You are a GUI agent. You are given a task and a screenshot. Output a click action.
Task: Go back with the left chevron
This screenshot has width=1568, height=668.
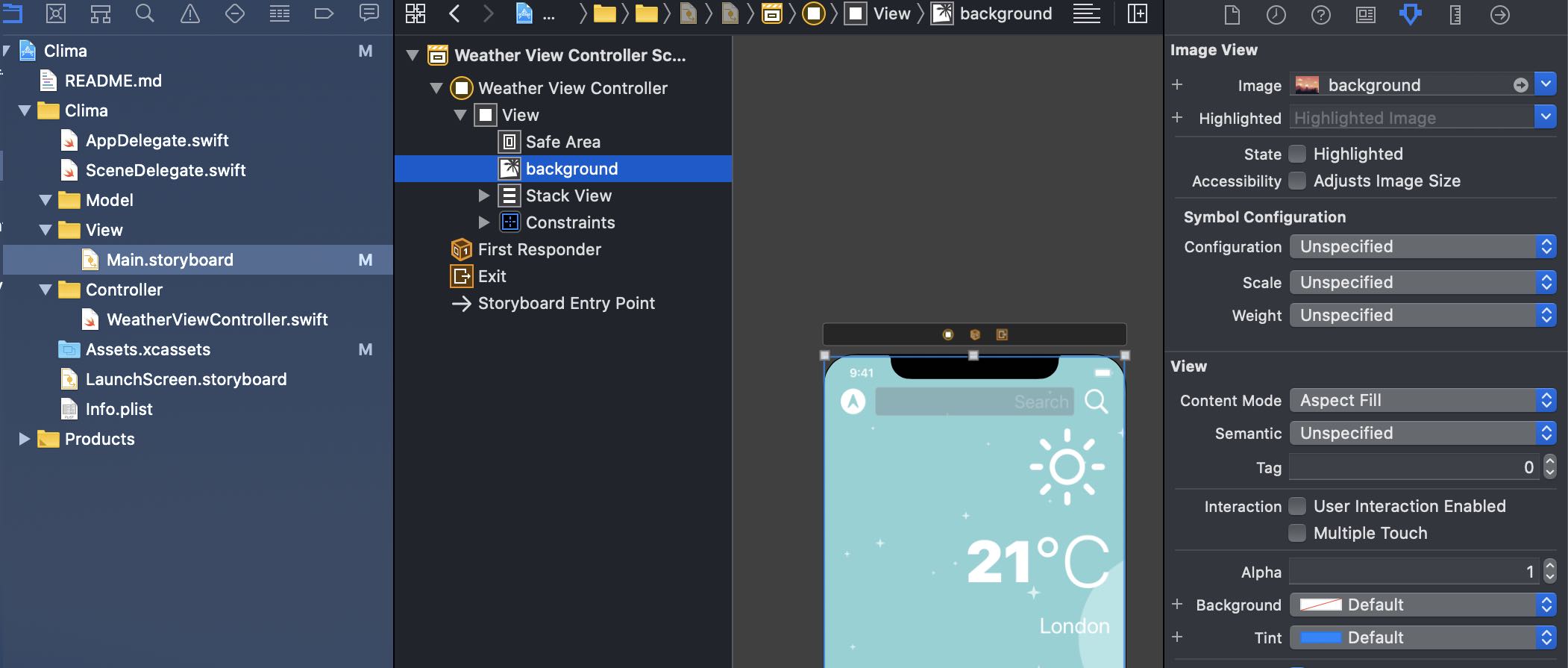coord(454,13)
